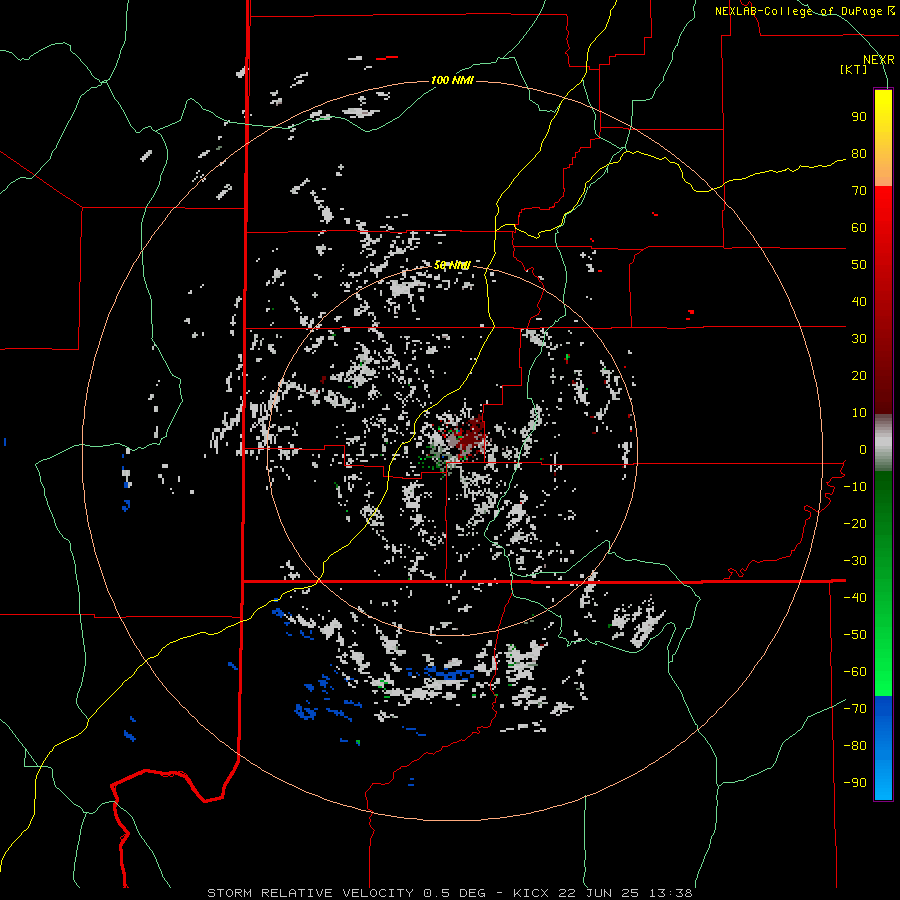
Task: Click the positive "20" scale value
Action: pyautogui.click(x=859, y=376)
